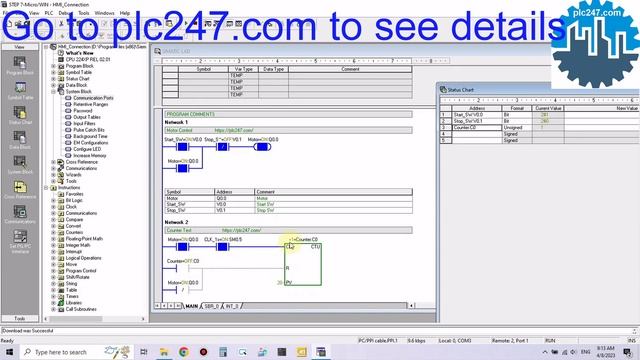Expand the Symbol Table tree node
Image resolution: width=640 pixels, height=360 pixels.
(53, 72)
